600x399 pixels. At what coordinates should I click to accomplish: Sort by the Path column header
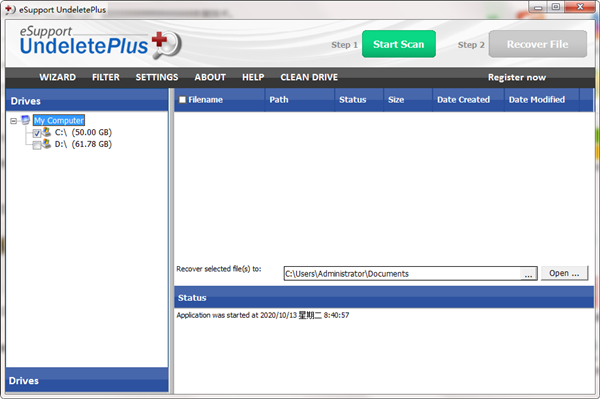click(299, 100)
